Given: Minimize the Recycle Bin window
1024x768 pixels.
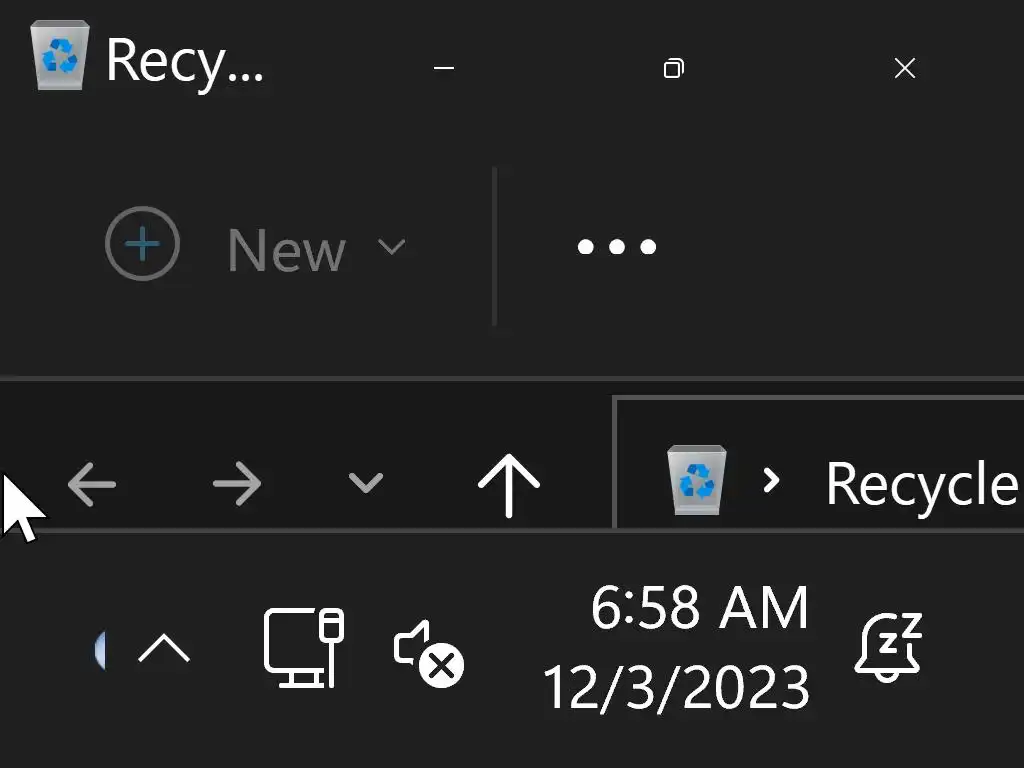Looking at the screenshot, I should pos(444,68).
